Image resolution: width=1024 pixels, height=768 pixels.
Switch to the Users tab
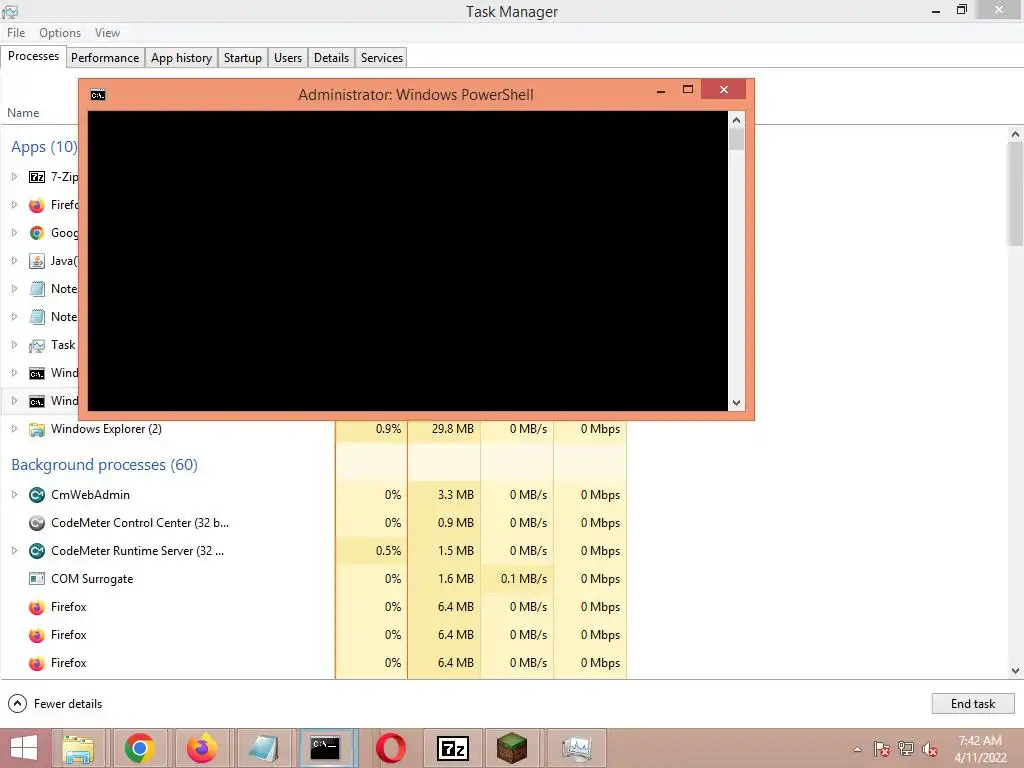tap(288, 58)
